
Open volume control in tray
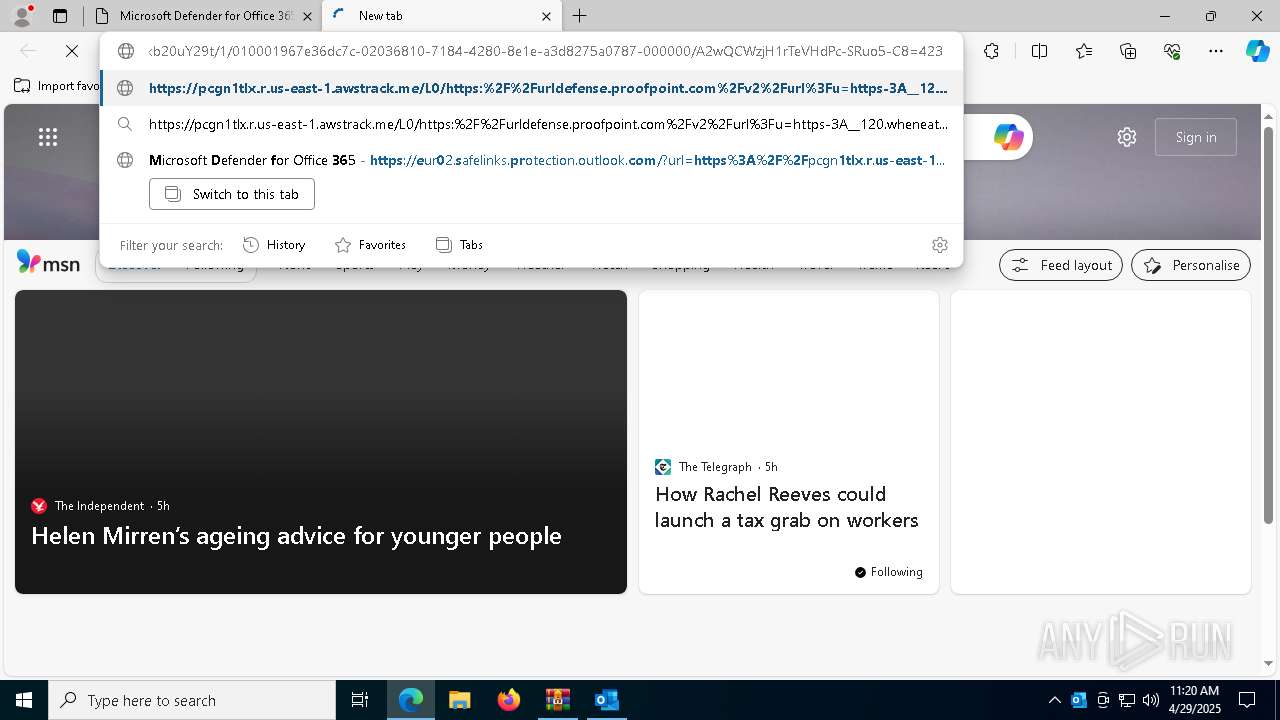(x=1151, y=700)
